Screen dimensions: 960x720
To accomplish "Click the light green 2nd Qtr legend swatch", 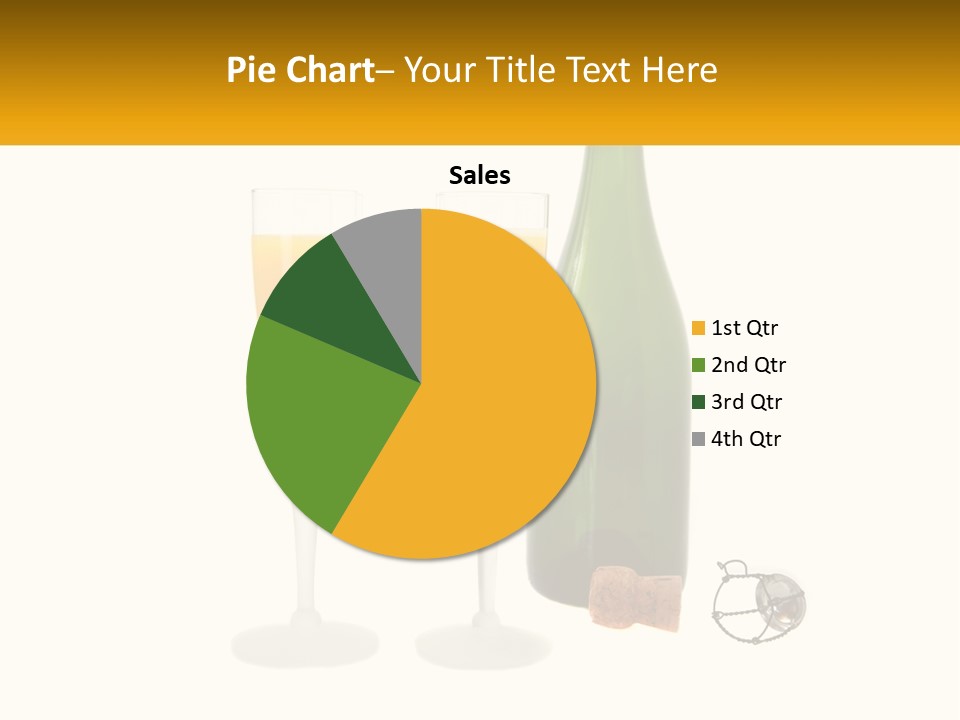I will click(699, 365).
